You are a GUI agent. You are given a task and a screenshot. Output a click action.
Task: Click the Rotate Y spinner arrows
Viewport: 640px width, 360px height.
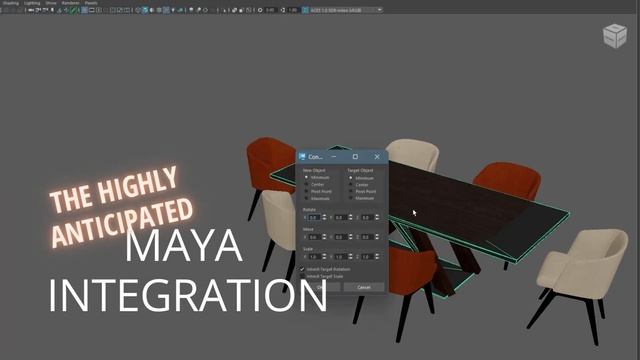coord(350,217)
